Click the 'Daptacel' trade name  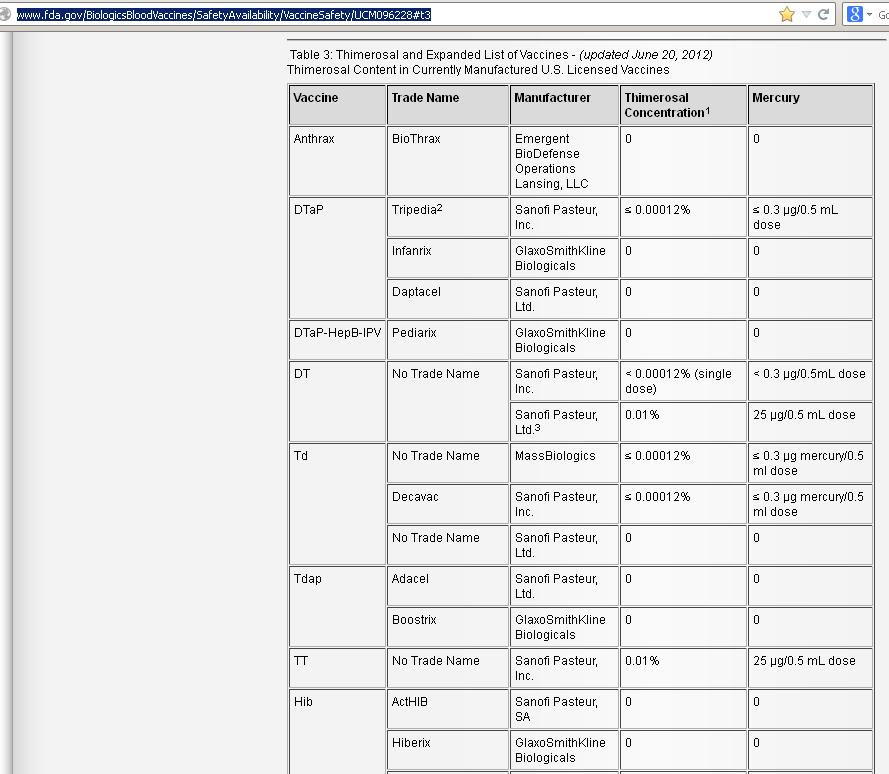[416, 292]
